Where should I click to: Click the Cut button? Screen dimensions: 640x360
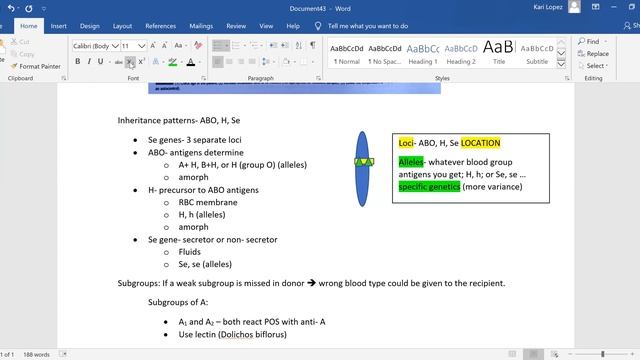pyautogui.click(x=20, y=42)
